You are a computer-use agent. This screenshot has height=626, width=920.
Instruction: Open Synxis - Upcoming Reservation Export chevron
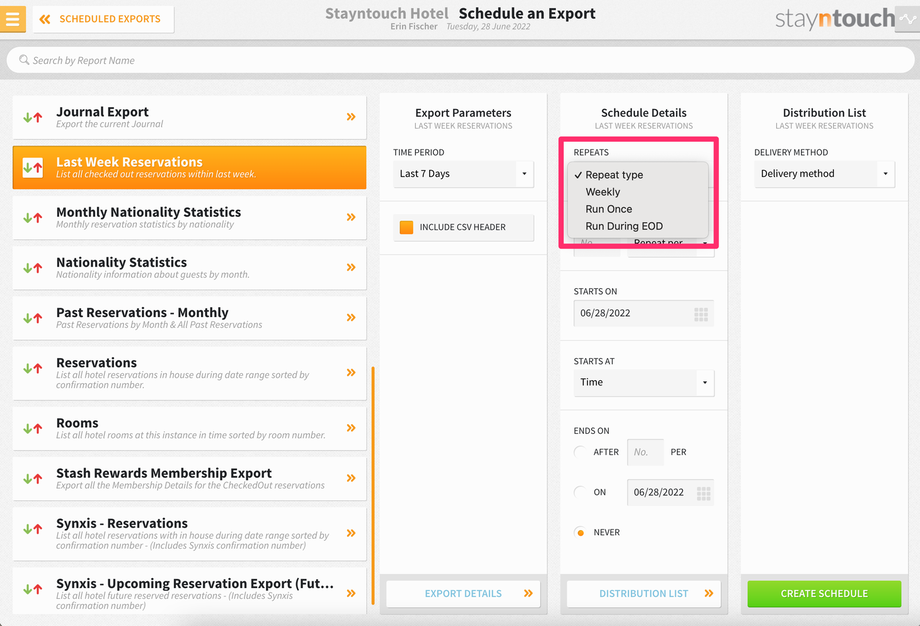coord(351,593)
